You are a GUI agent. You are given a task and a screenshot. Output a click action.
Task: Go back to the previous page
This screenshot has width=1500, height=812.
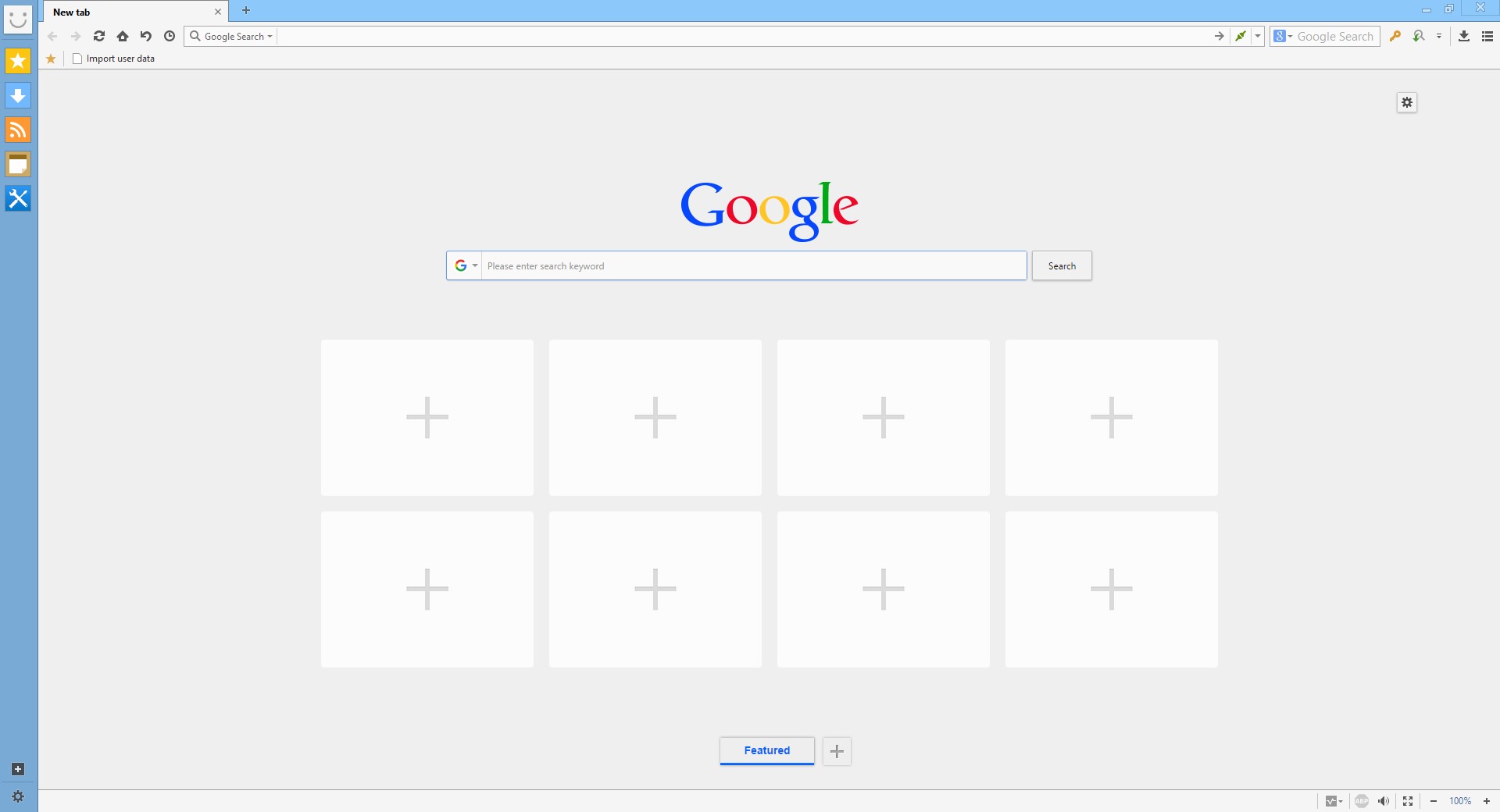click(x=52, y=36)
